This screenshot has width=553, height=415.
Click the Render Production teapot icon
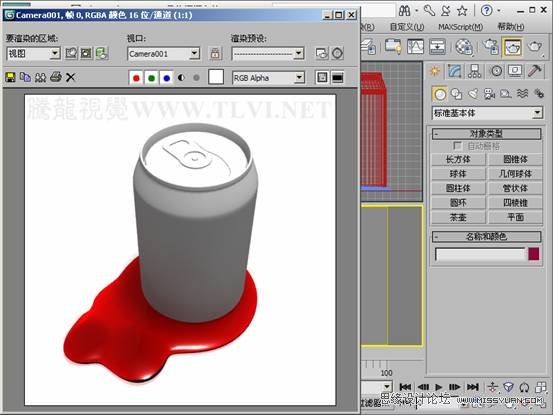click(x=534, y=47)
